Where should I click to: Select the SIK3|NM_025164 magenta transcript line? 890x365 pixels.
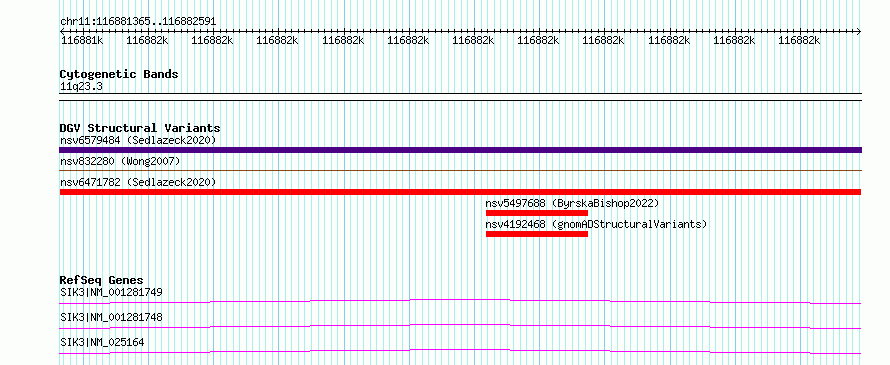(460, 351)
